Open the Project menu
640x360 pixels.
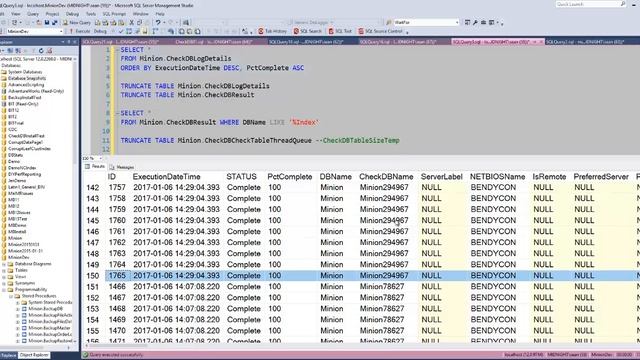point(52,14)
